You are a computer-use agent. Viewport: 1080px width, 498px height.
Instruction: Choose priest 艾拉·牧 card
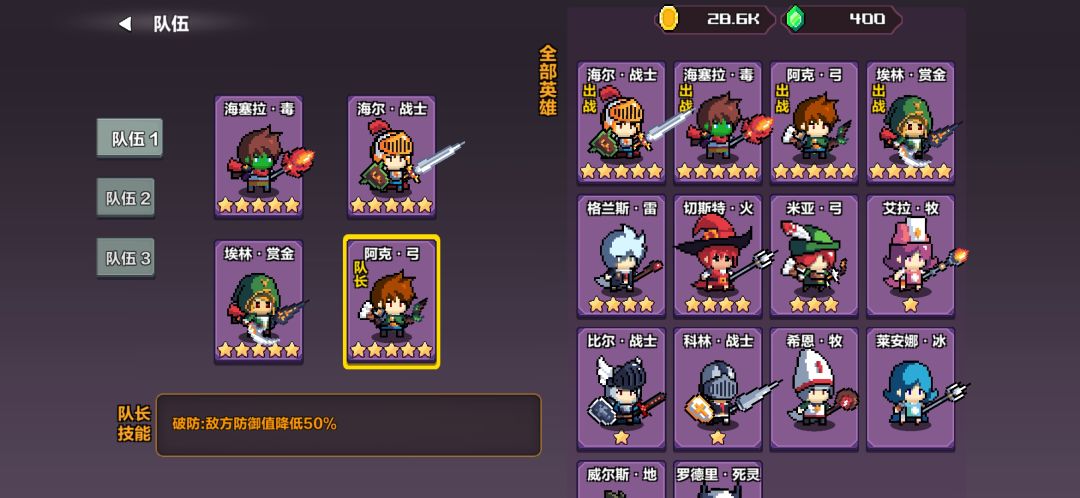click(911, 256)
